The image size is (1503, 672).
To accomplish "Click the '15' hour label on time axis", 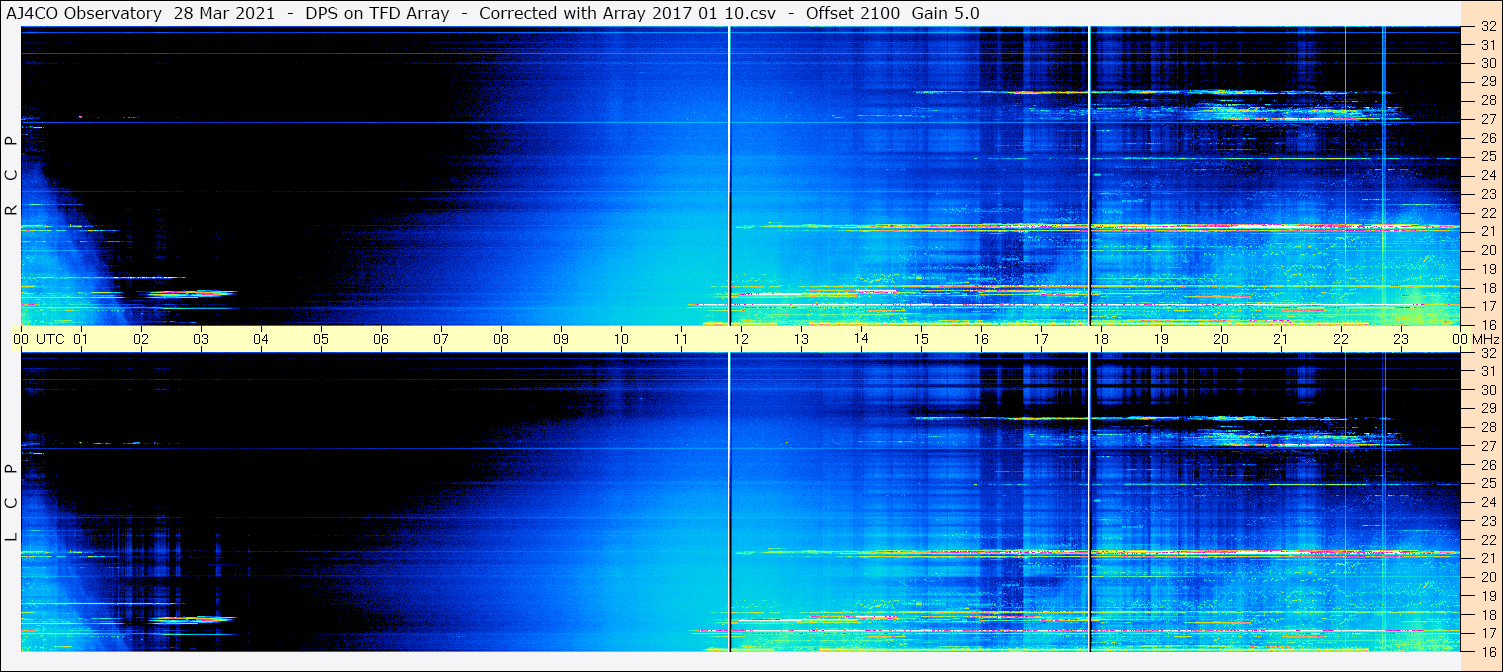I will [921, 339].
